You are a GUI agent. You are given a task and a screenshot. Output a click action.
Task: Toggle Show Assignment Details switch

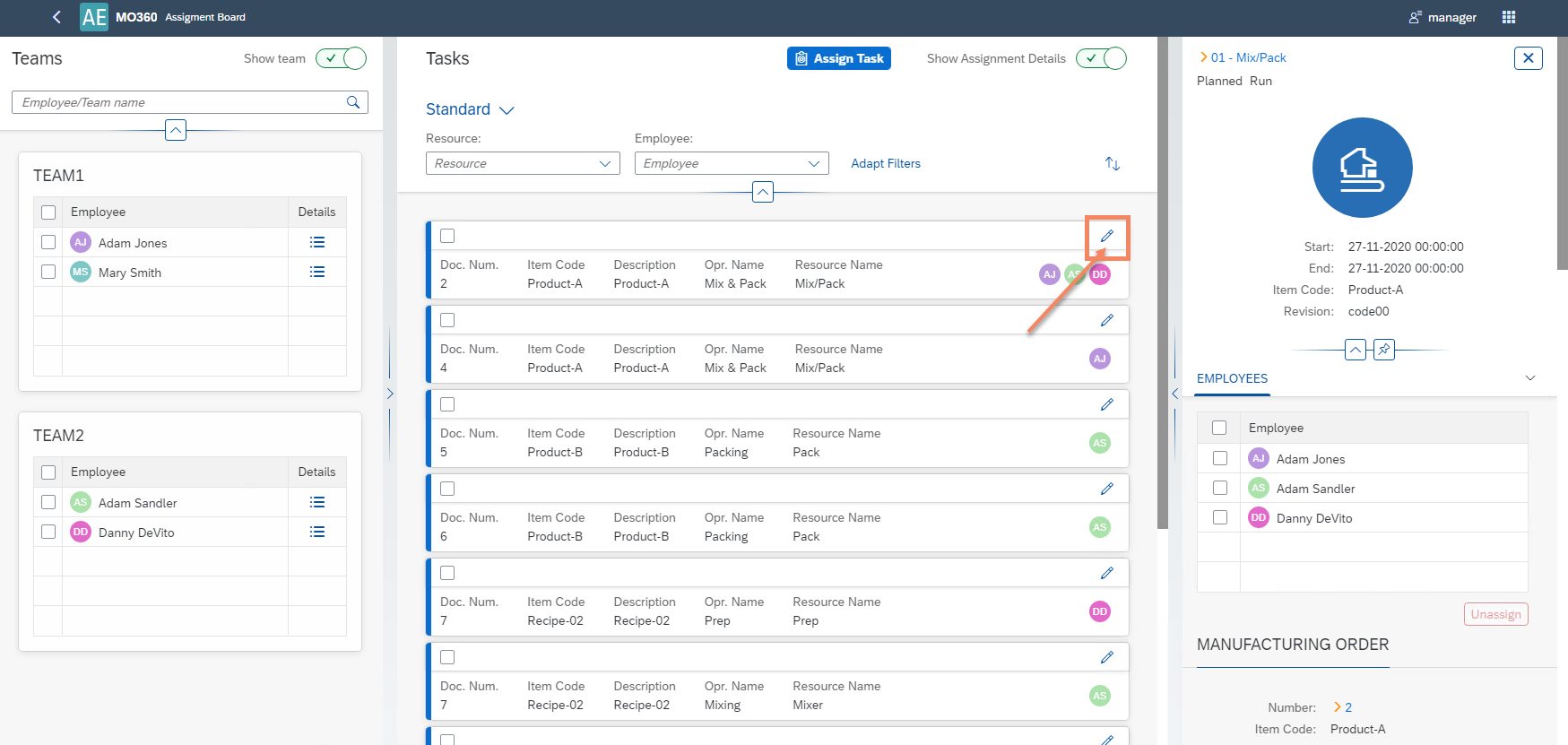[1101, 58]
